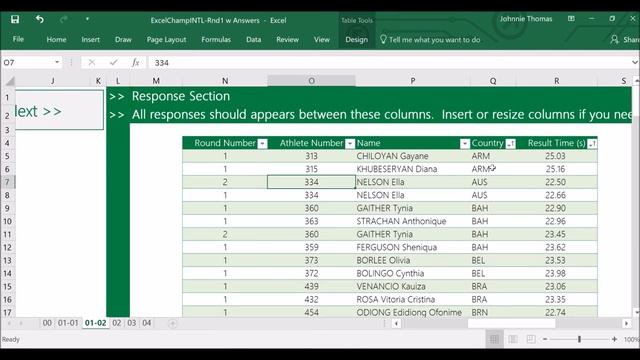
Task: Click the result time 22.50
Action: tap(556, 182)
